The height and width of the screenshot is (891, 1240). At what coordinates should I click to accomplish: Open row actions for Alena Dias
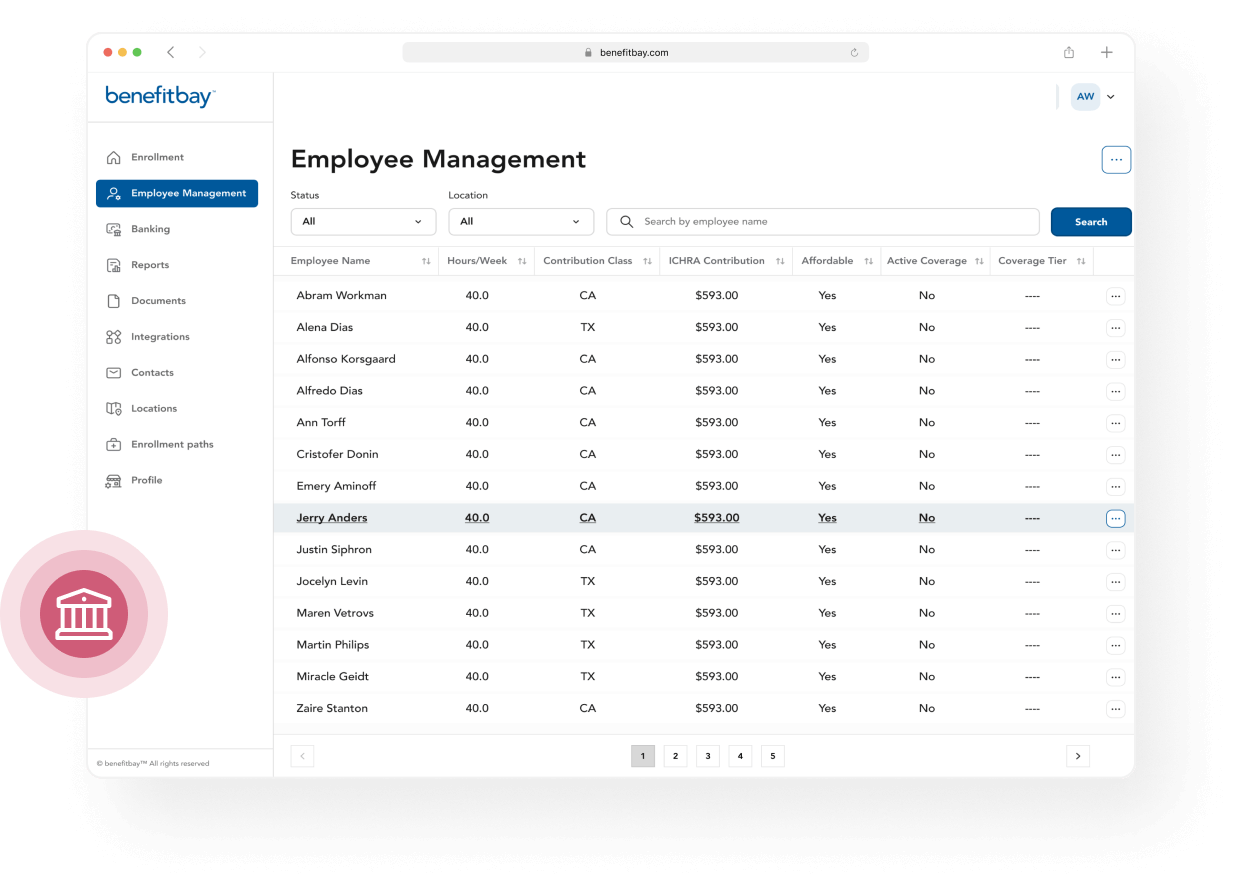[x=1116, y=328]
